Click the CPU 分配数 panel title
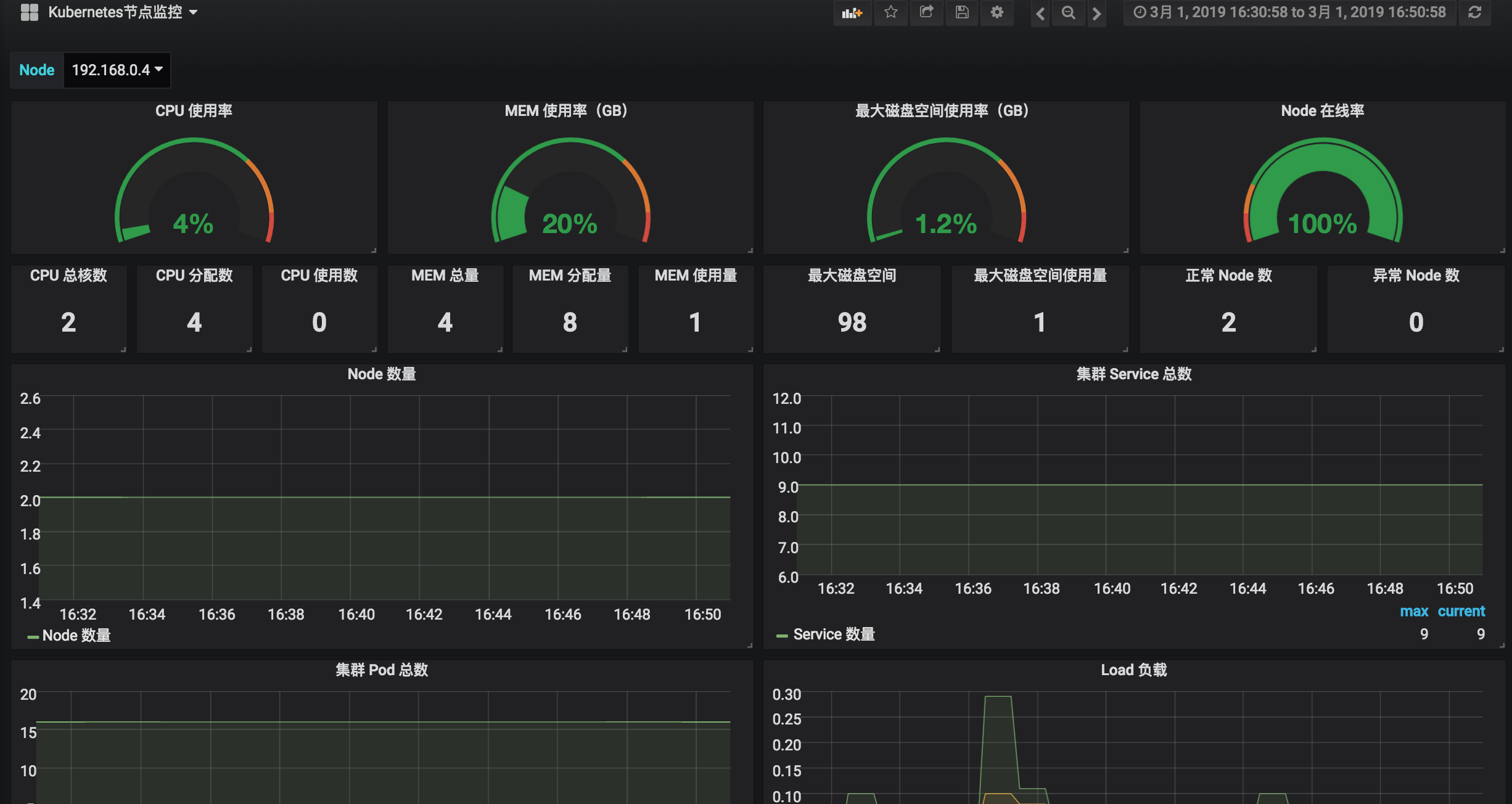Image resolution: width=1512 pixels, height=804 pixels. pyautogui.click(x=194, y=276)
